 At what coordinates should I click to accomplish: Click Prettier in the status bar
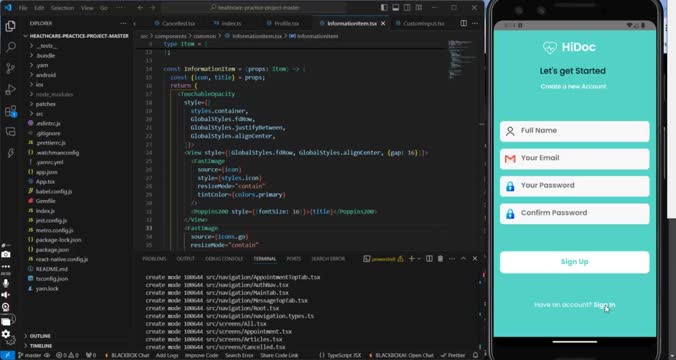point(453,356)
